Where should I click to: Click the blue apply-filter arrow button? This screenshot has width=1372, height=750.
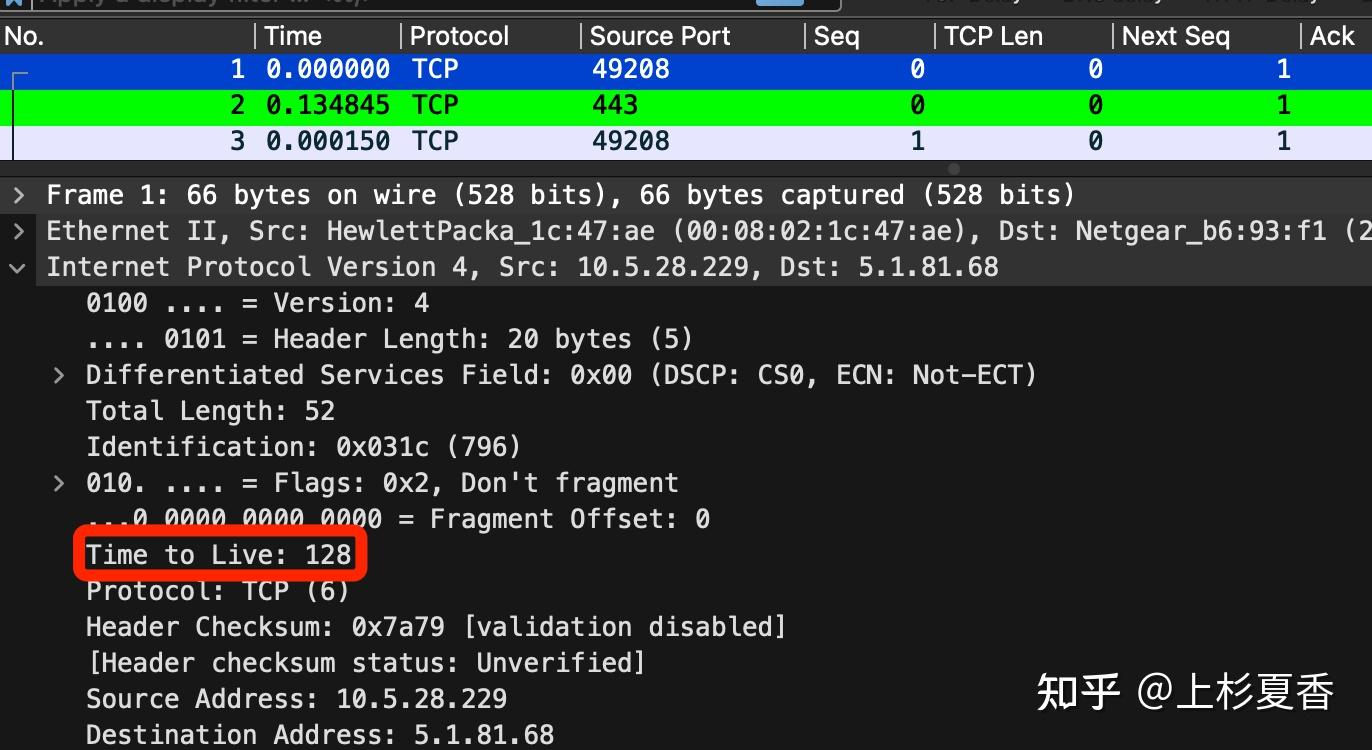pyautogui.click(x=781, y=5)
